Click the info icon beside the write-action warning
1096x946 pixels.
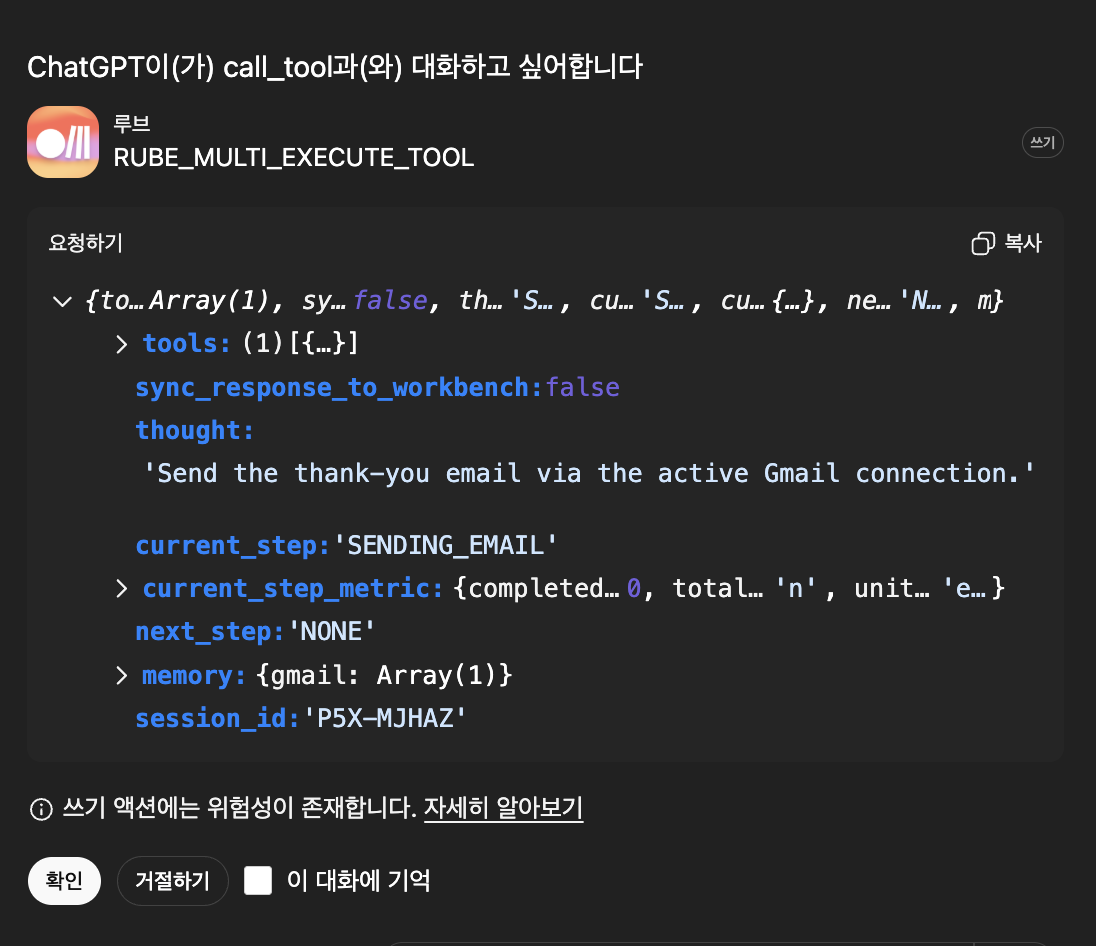[41, 809]
